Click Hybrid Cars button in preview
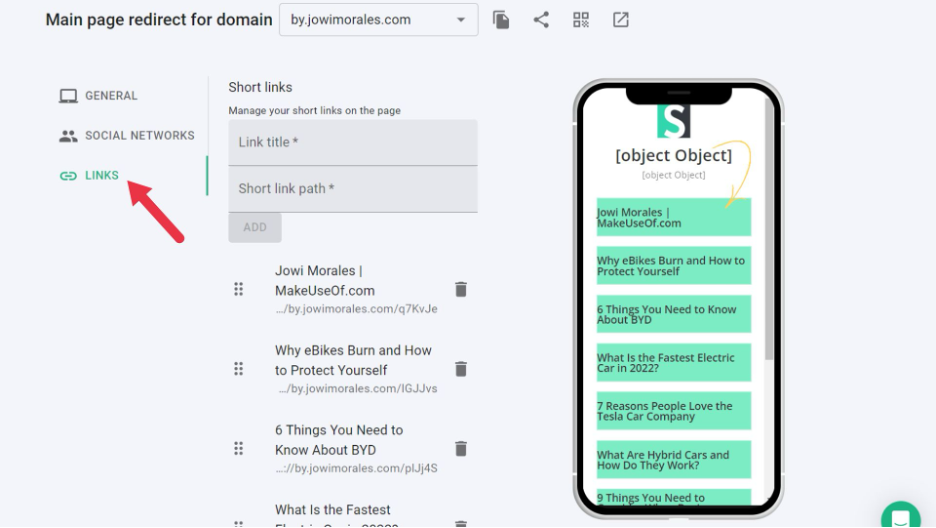This screenshot has height=528, width=936. pos(673,459)
